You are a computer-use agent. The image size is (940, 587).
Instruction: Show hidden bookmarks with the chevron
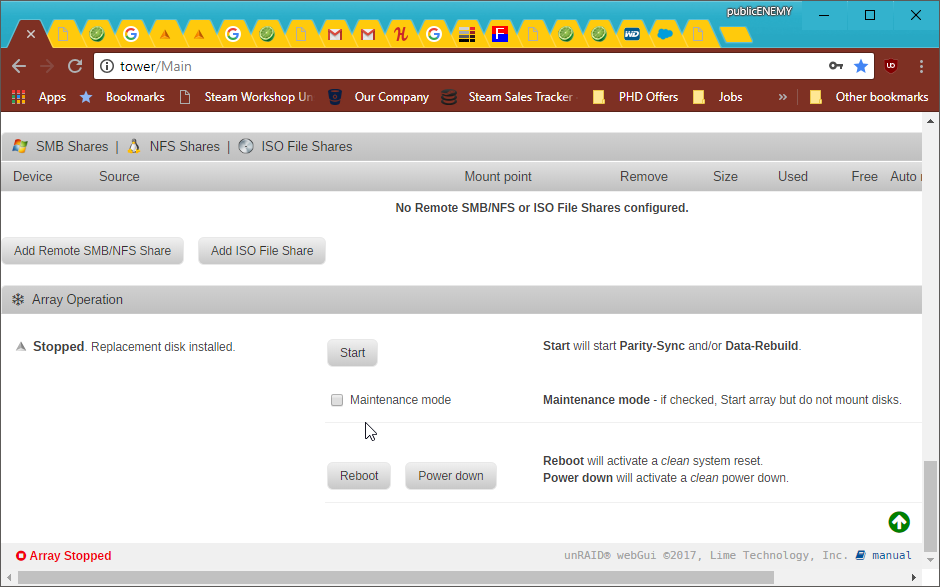782,97
